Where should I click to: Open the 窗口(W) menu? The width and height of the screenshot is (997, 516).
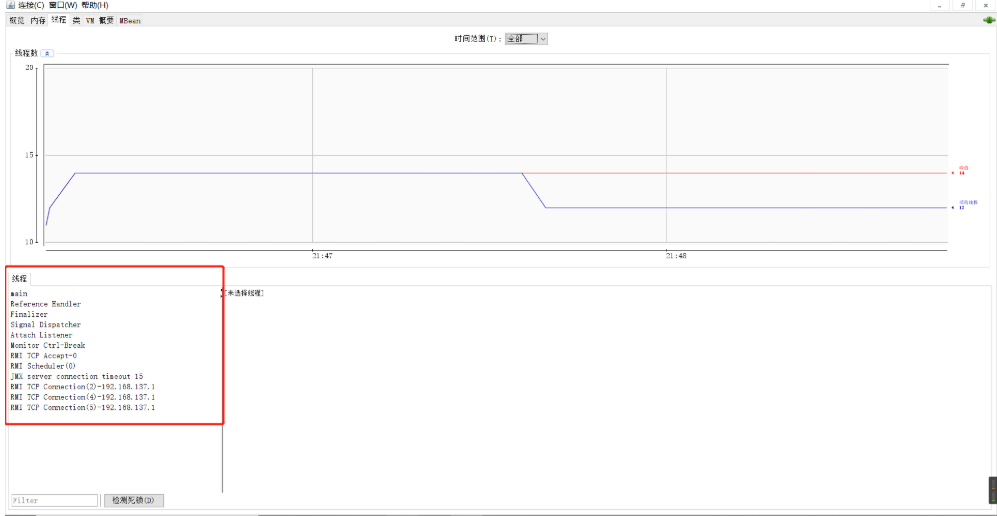(64, 5)
